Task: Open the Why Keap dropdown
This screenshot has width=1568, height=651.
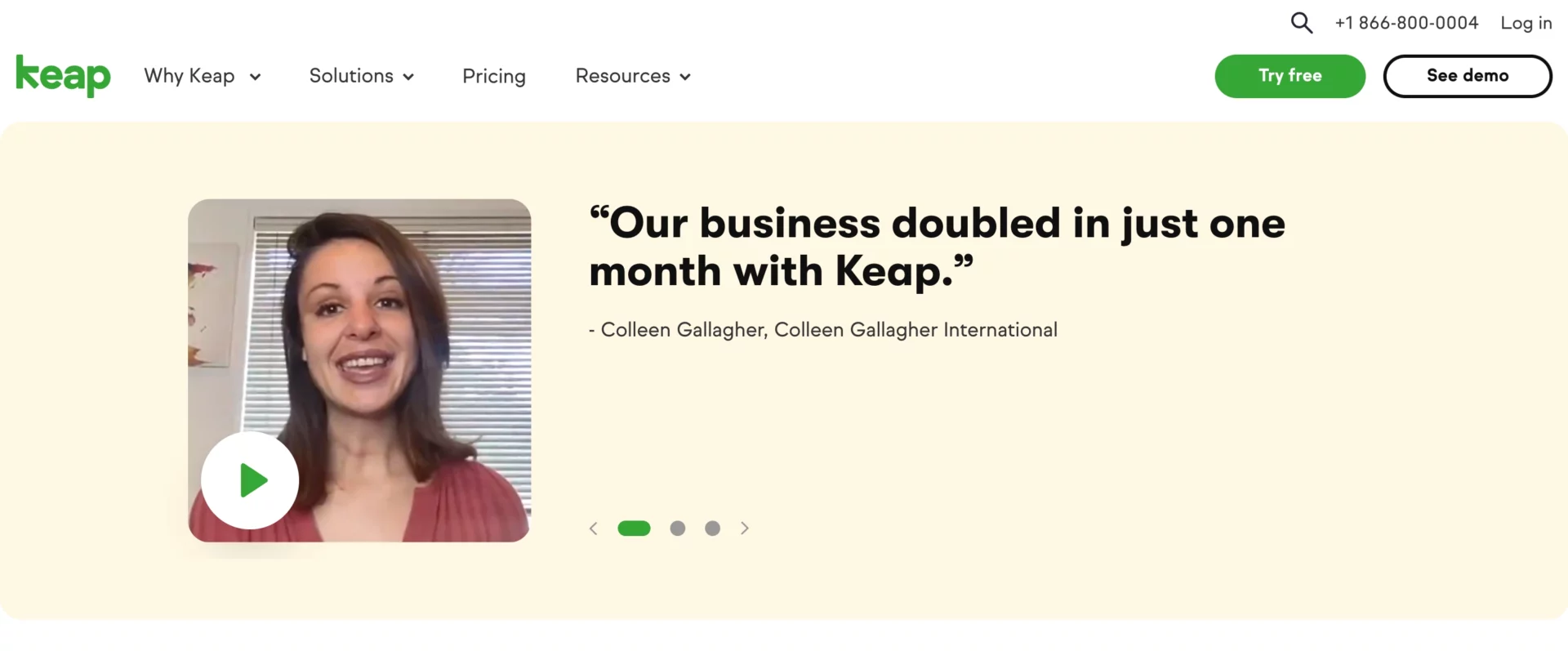Action: (x=203, y=76)
